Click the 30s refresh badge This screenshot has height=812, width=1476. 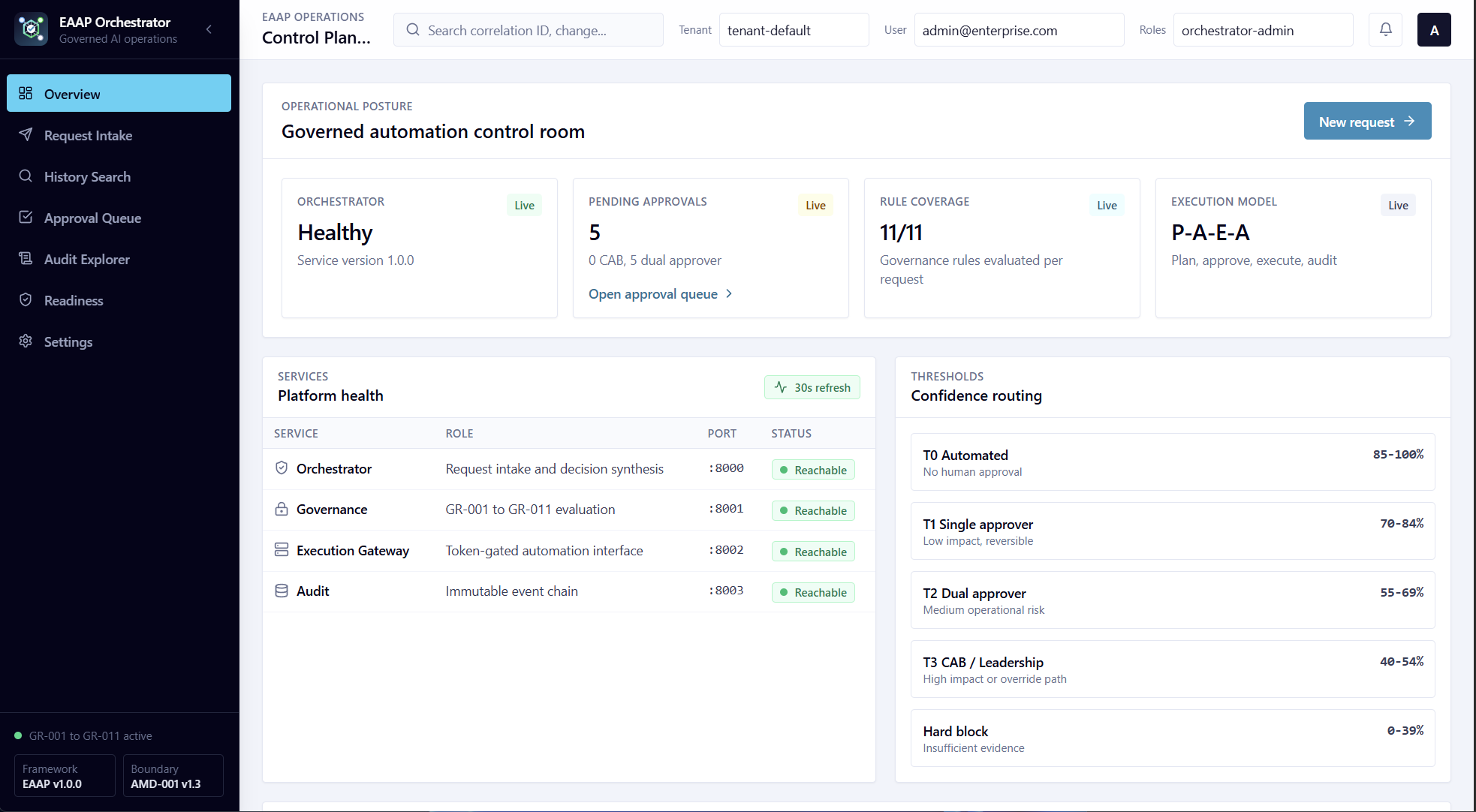coord(812,387)
